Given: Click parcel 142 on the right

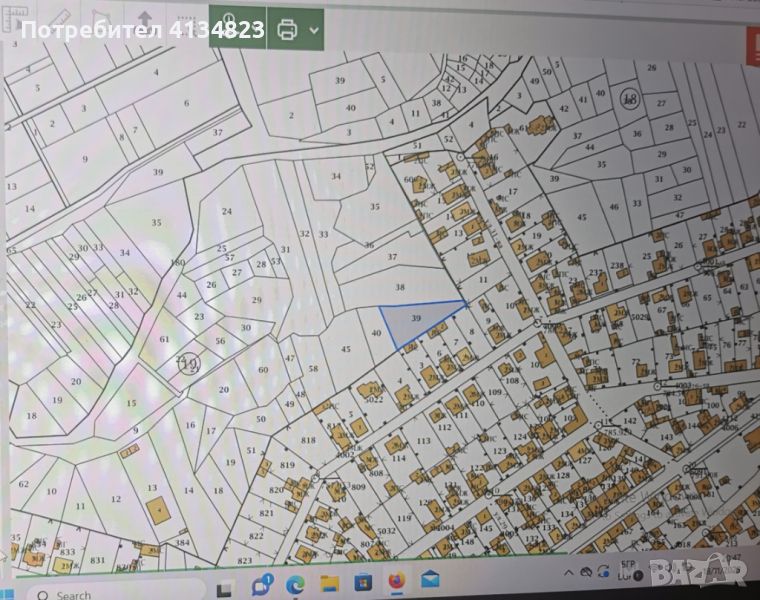Looking at the screenshot, I should click(x=630, y=421).
